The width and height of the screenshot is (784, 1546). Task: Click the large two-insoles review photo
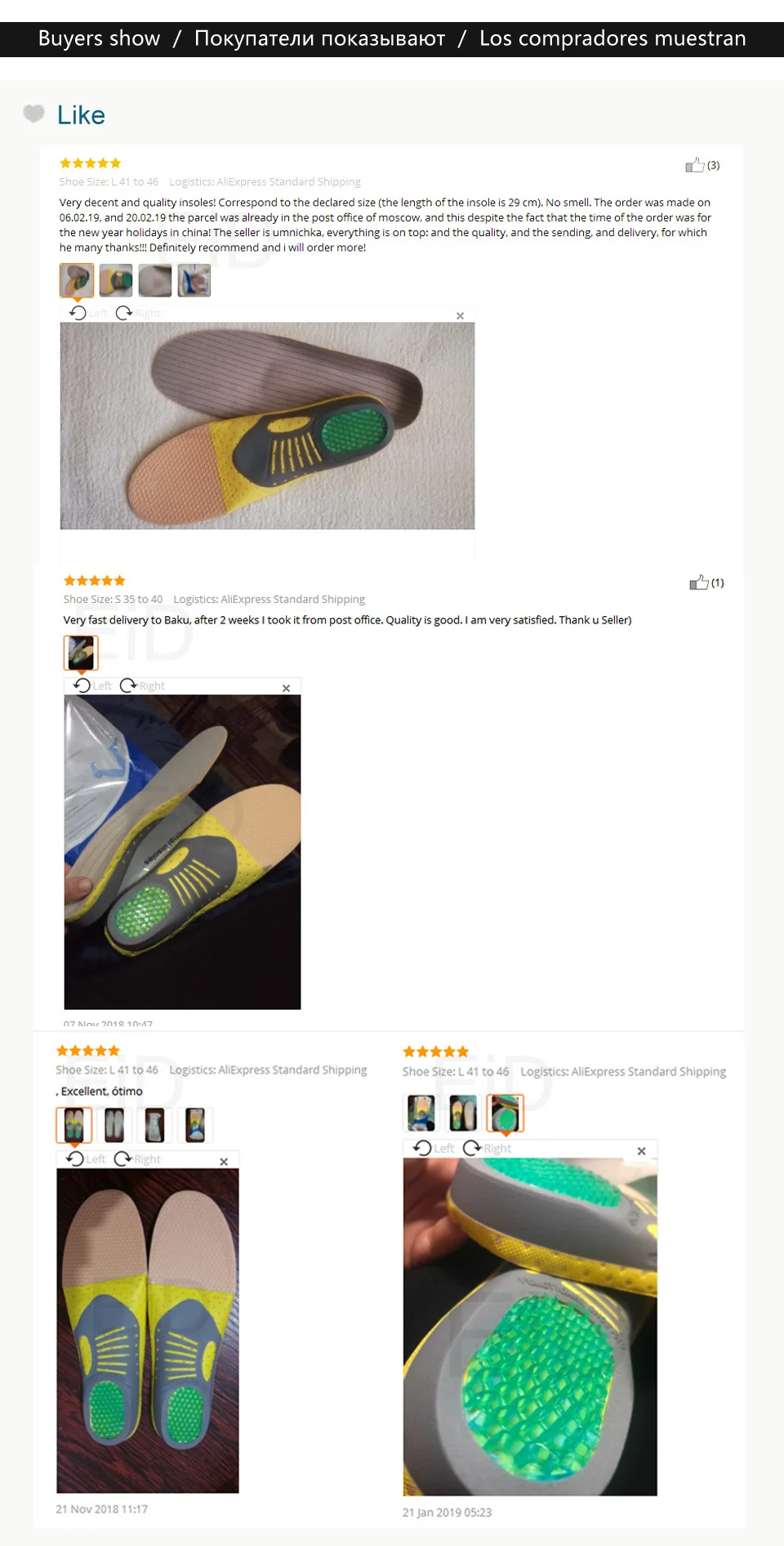click(148, 1330)
